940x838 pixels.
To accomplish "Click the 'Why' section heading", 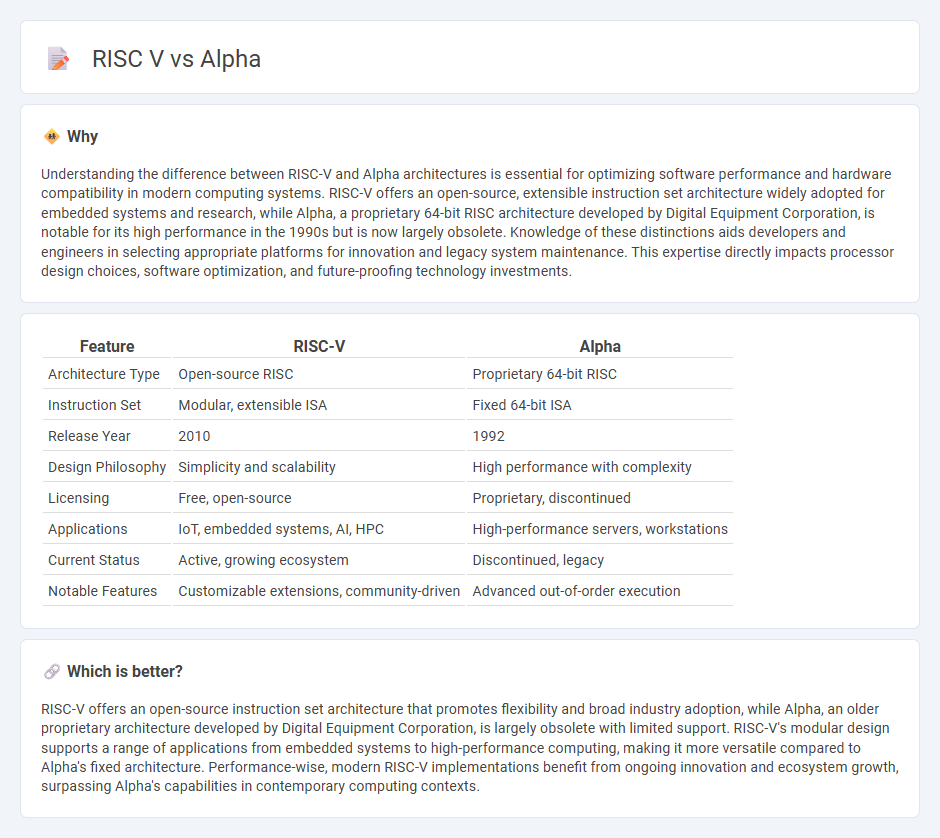I will pyautogui.click(x=82, y=137).
